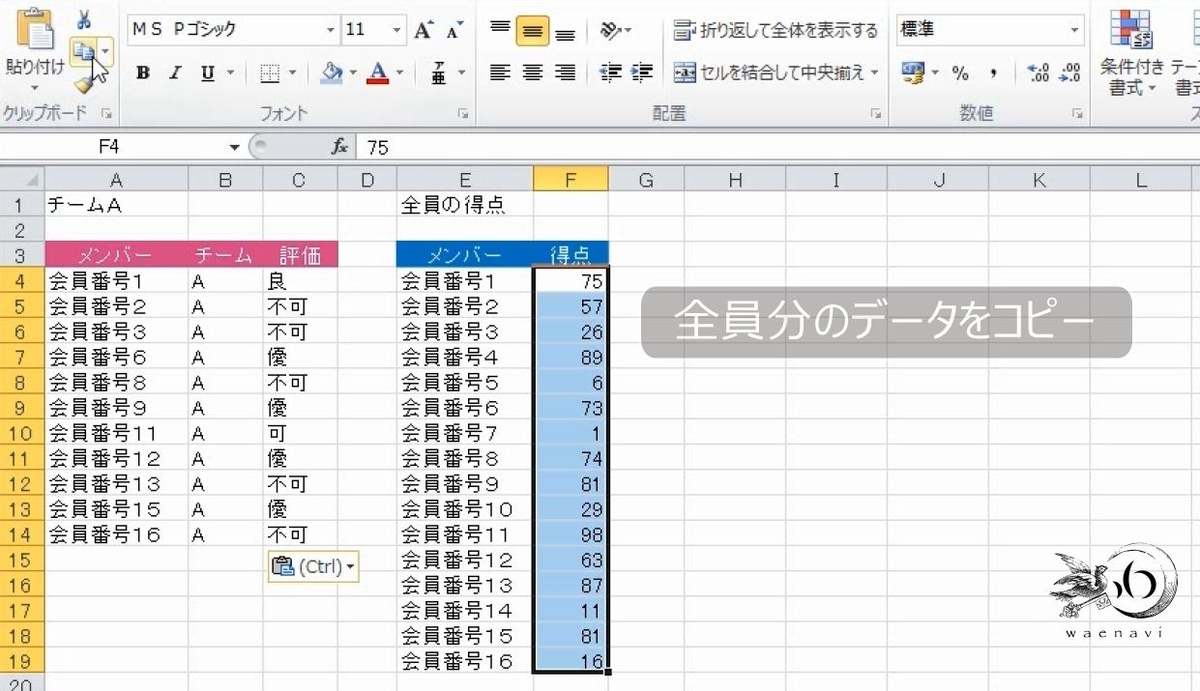The height and width of the screenshot is (691, 1200).
Task: Click the Borders grid icon
Action: (269, 73)
